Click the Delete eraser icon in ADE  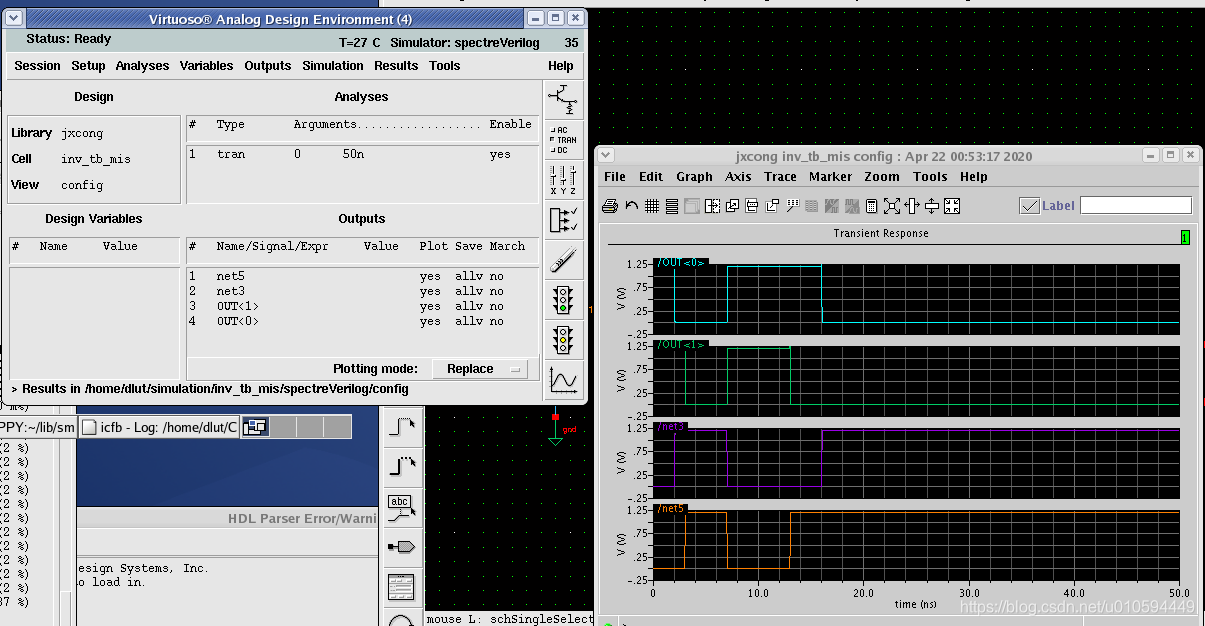tap(564, 260)
